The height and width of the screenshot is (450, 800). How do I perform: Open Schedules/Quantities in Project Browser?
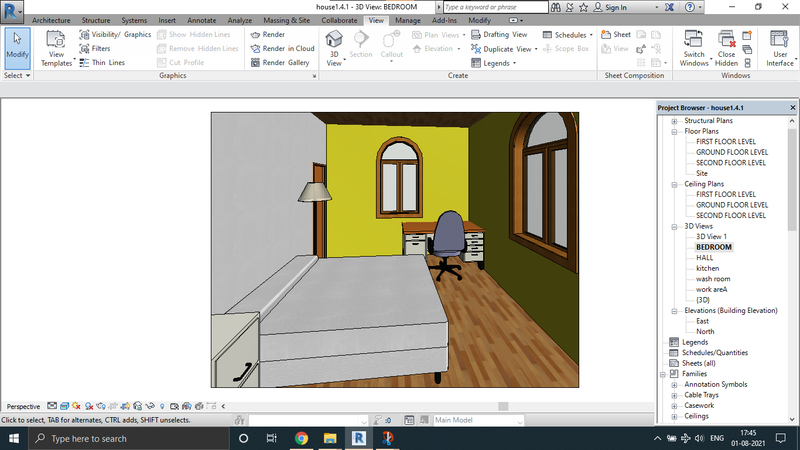pyautogui.click(x=715, y=353)
